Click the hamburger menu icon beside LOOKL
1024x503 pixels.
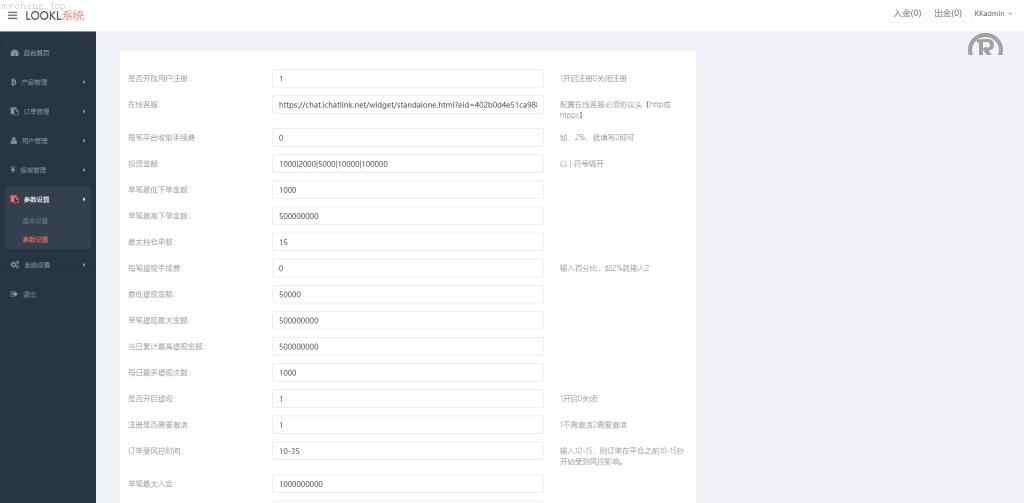[x=13, y=15]
